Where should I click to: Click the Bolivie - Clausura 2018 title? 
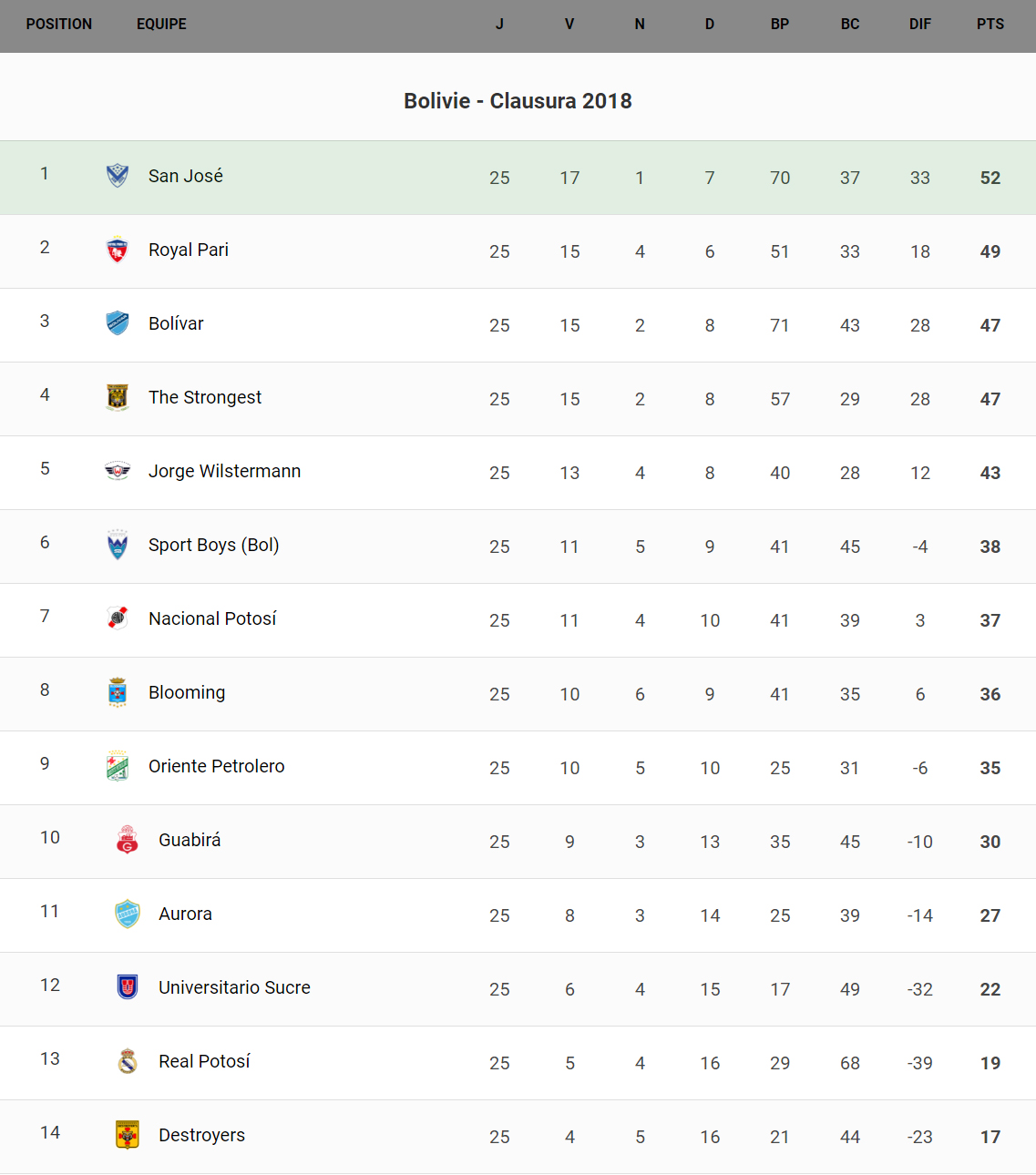pyautogui.click(x=518, y=101)
